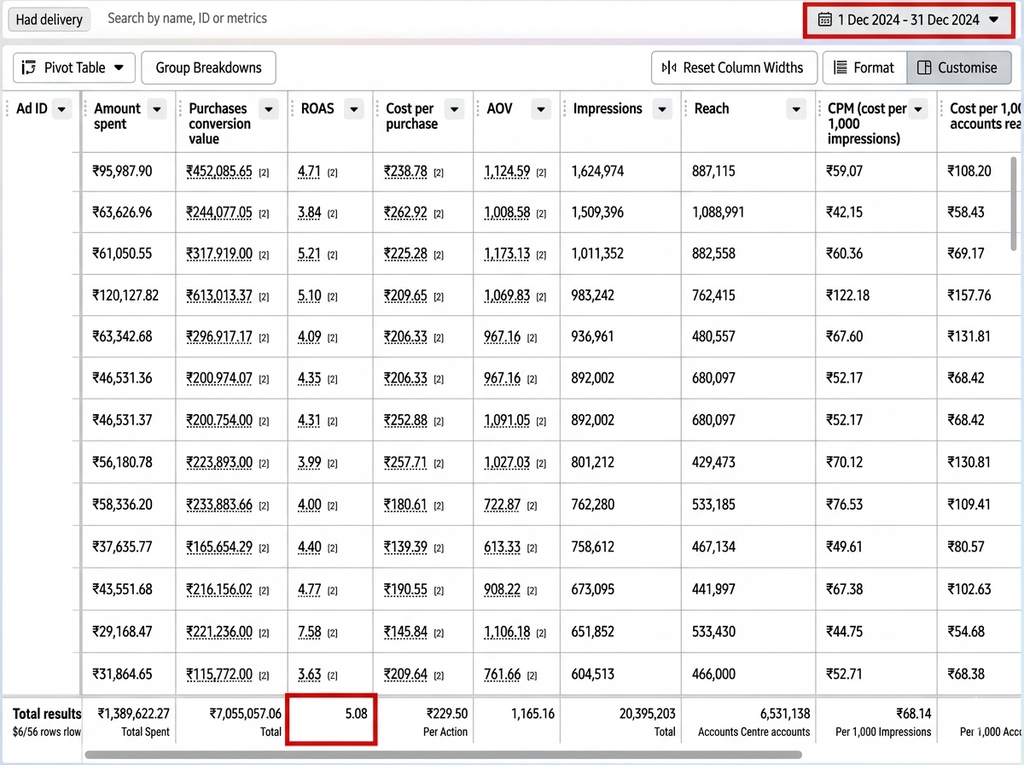
Task: Select total spent ₹1,389,622.27
Action: (133, 713)
